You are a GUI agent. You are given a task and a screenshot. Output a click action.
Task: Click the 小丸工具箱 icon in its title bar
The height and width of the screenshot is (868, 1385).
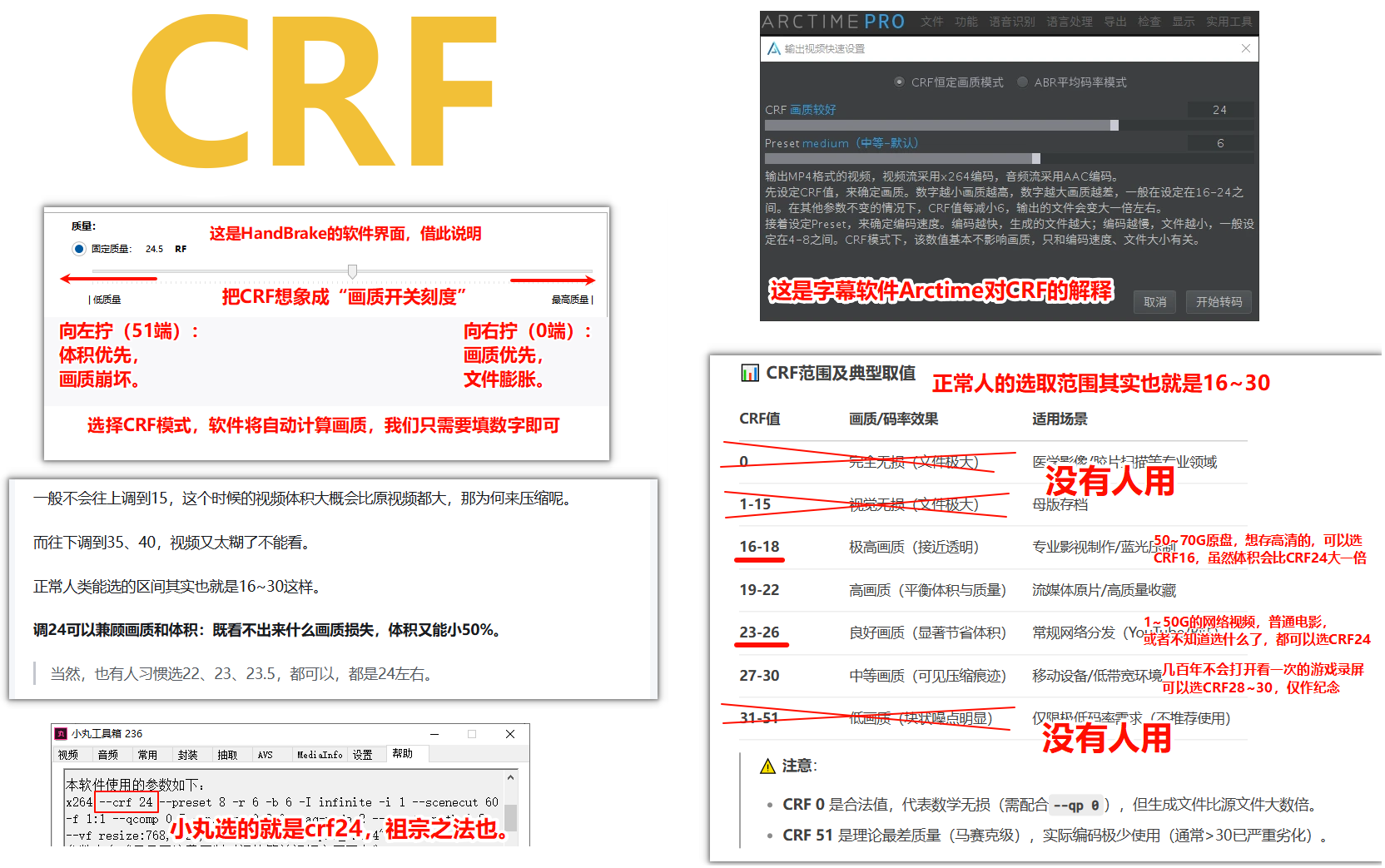[60, 733]
